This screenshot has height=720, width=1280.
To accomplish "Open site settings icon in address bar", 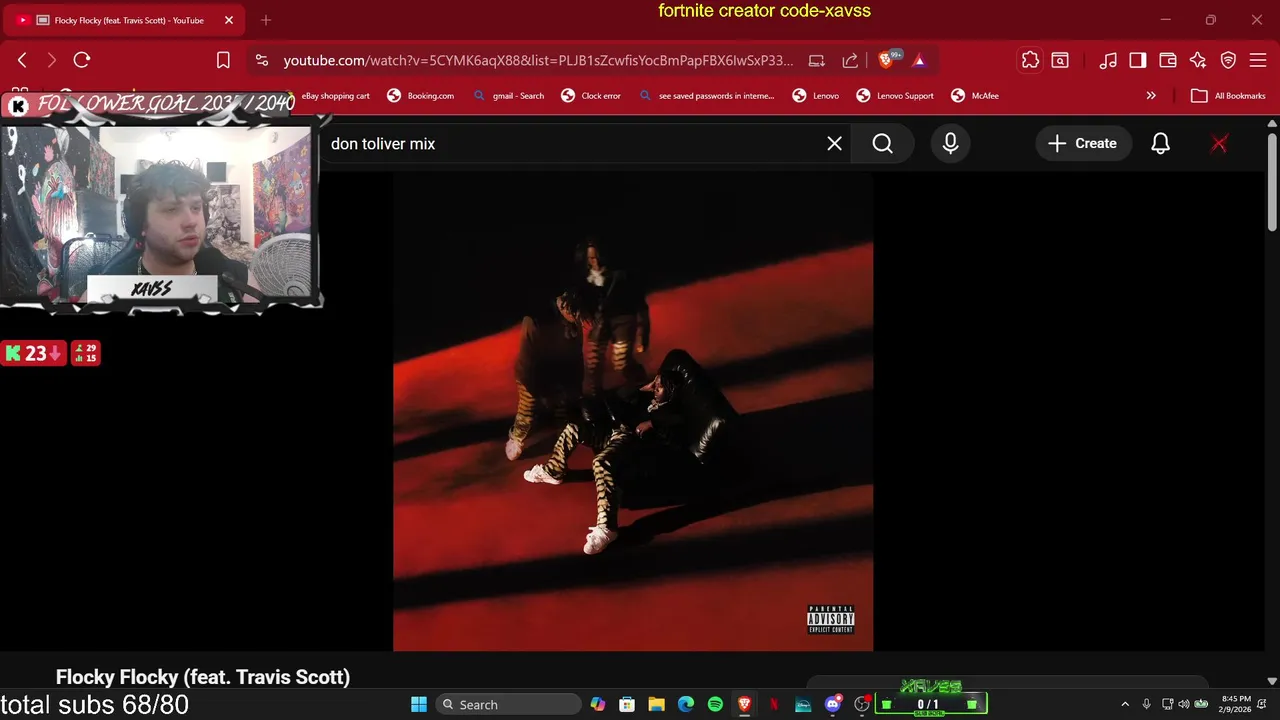I will [262, 60].
